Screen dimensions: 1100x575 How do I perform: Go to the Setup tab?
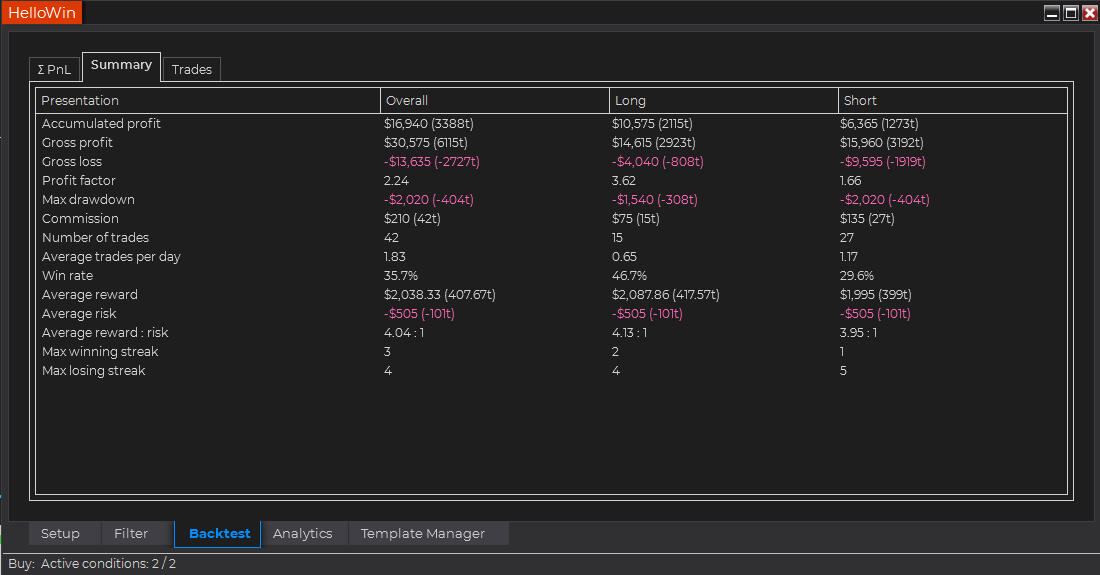60,533
